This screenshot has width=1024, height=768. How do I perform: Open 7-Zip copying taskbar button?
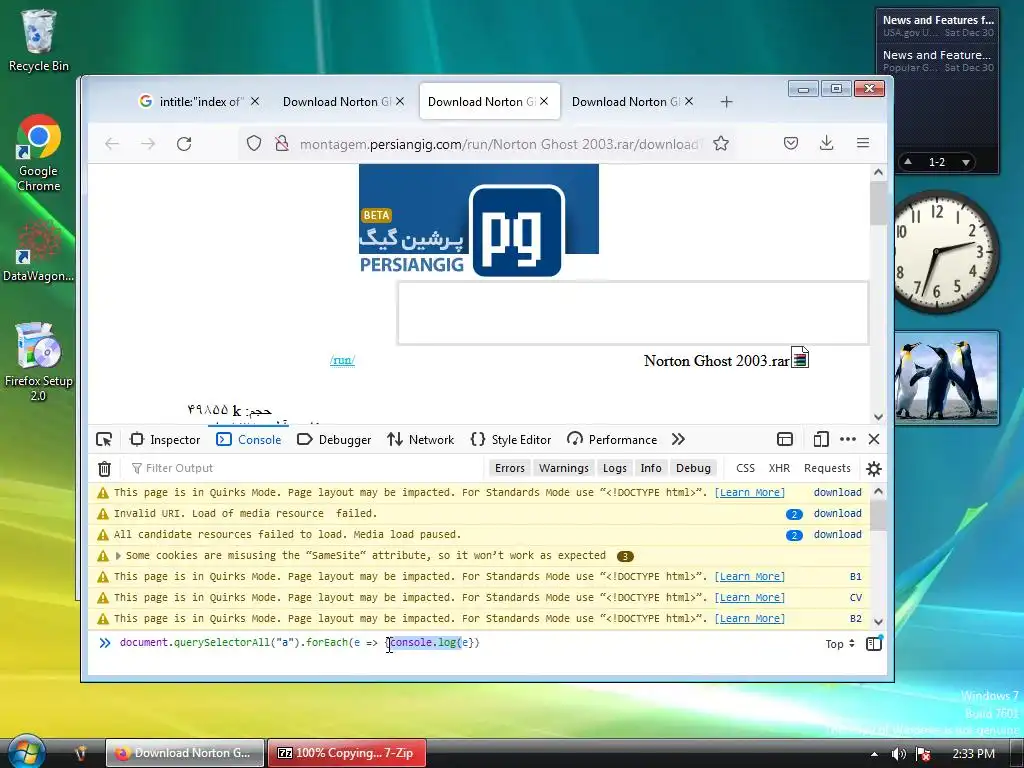click(x=347, y=753)
